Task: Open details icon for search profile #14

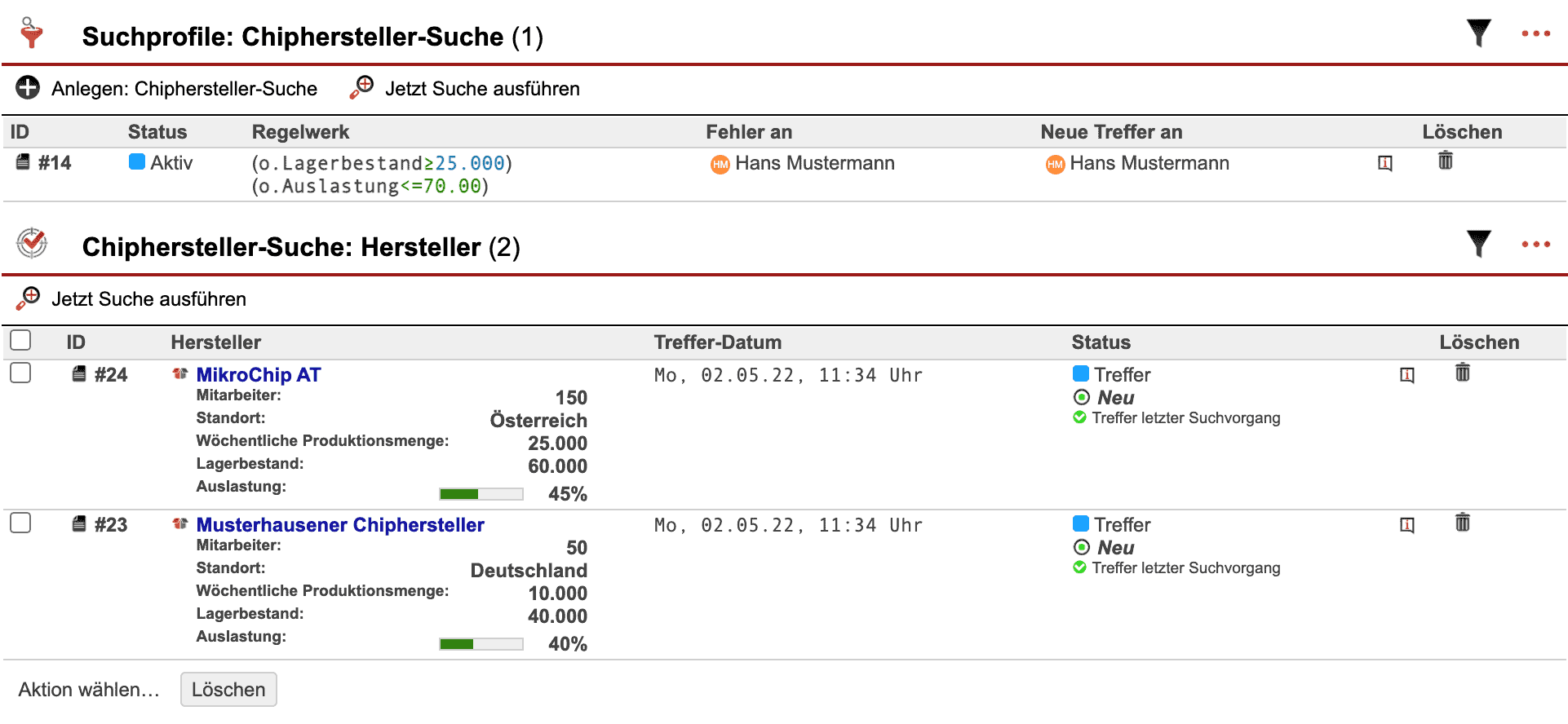Action: (x=1384, y=163)
